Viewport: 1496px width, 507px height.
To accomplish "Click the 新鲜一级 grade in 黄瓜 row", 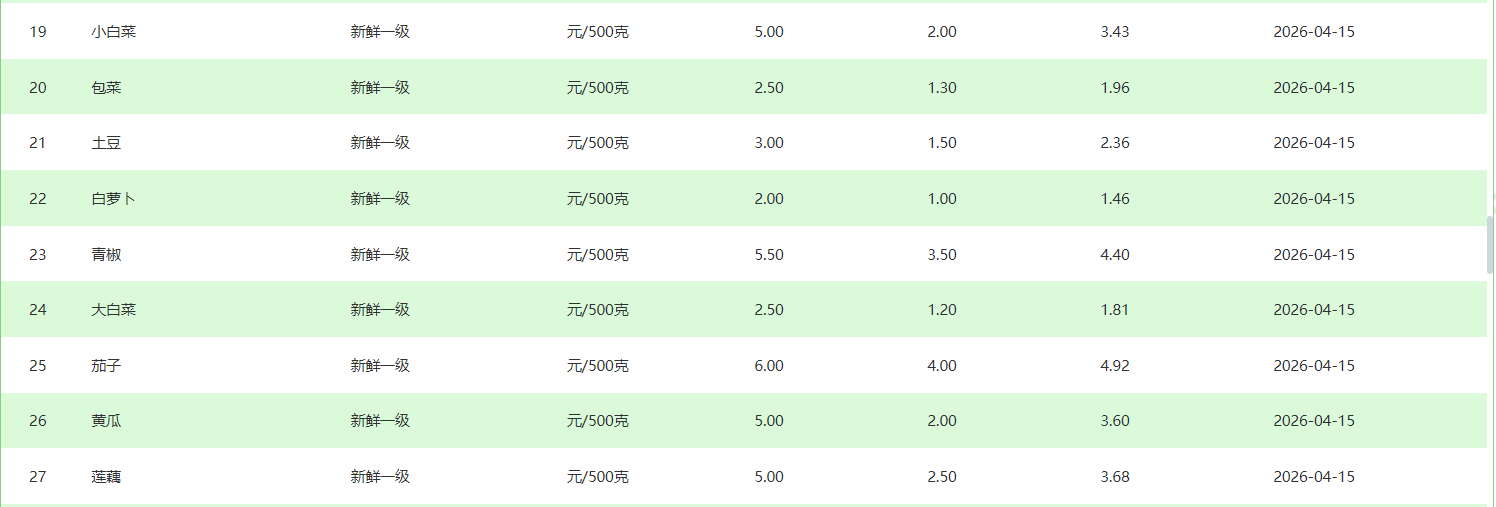I will (380, 421).
